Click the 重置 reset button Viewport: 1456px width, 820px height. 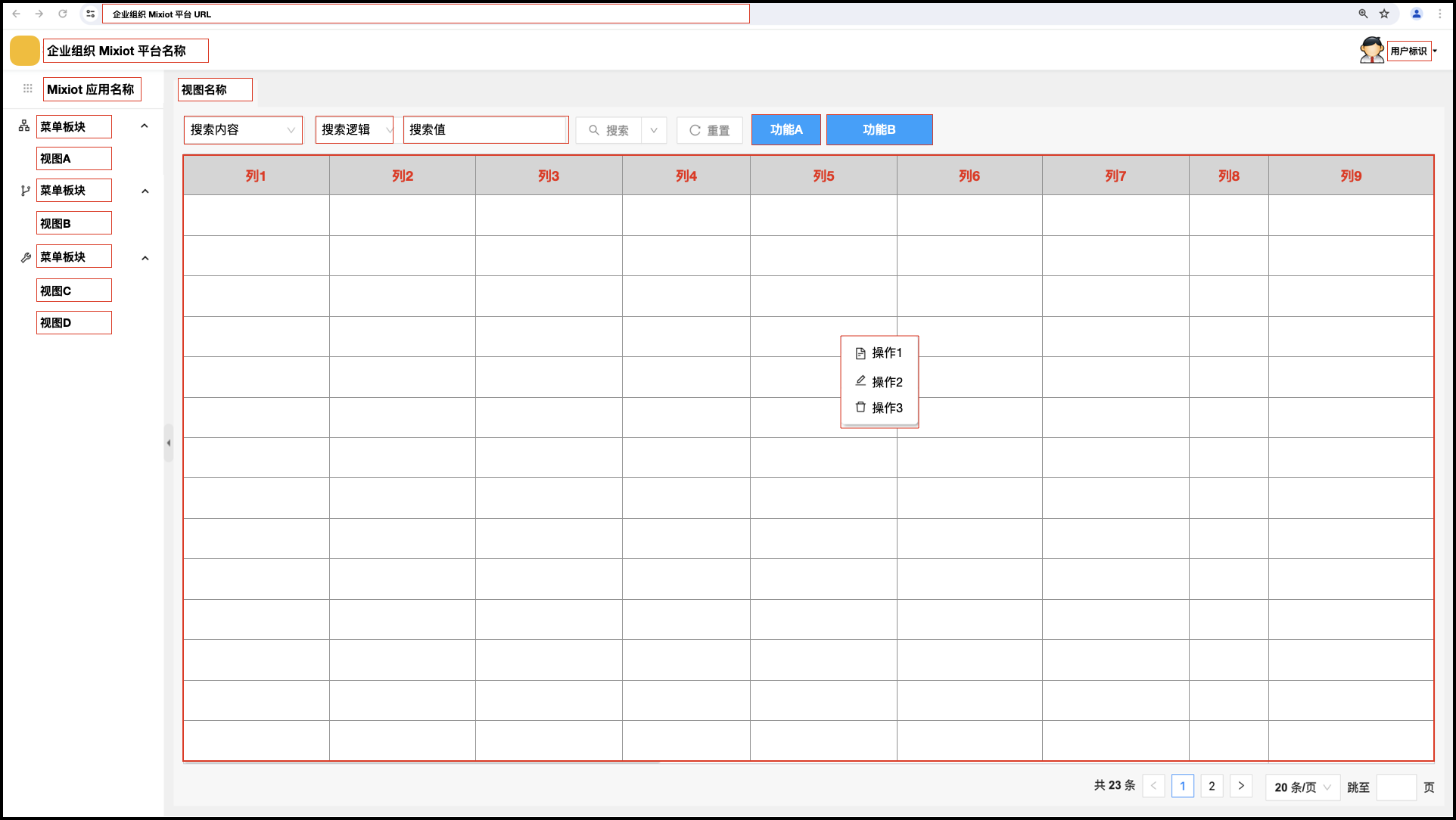click(x=709, y=130)
